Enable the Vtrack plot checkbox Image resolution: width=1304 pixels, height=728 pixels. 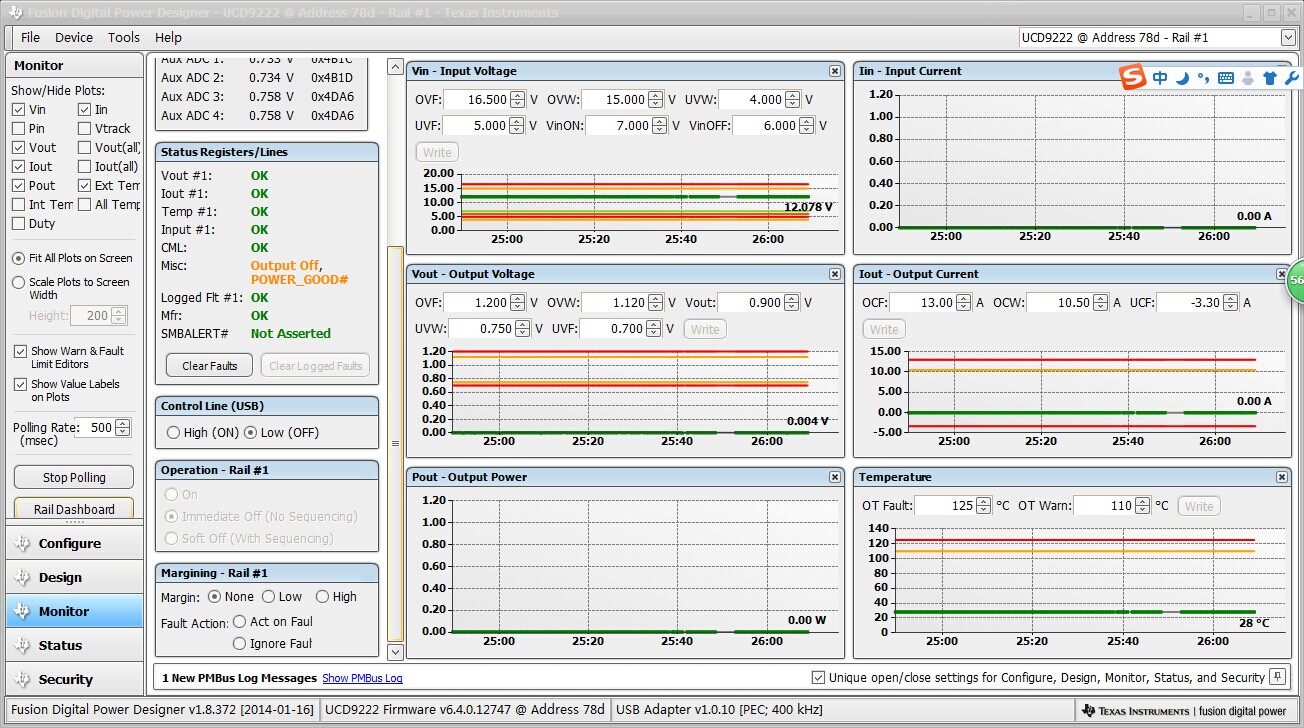point(85,129)
